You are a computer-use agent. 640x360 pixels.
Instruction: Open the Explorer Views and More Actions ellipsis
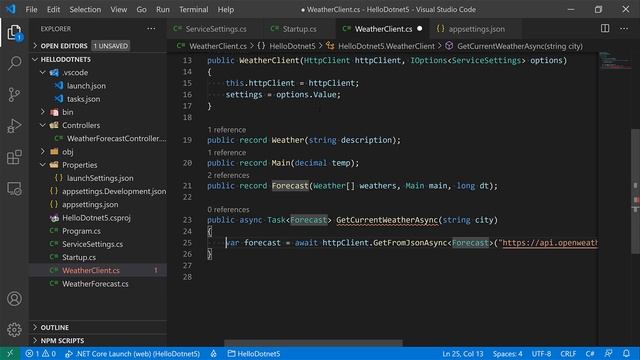click(151, 29)
